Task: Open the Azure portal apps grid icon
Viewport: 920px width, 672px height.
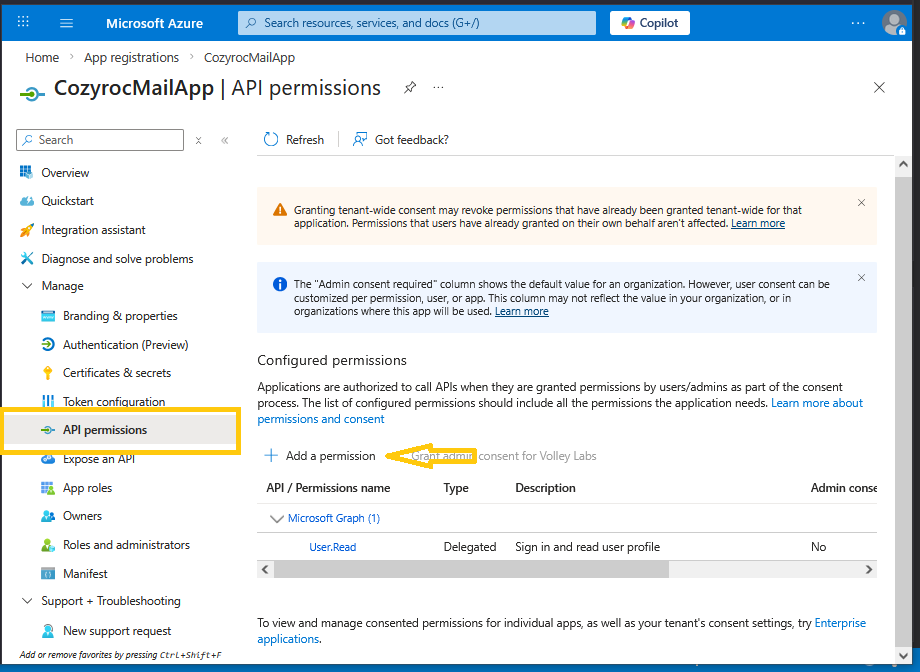Action: 23,23
